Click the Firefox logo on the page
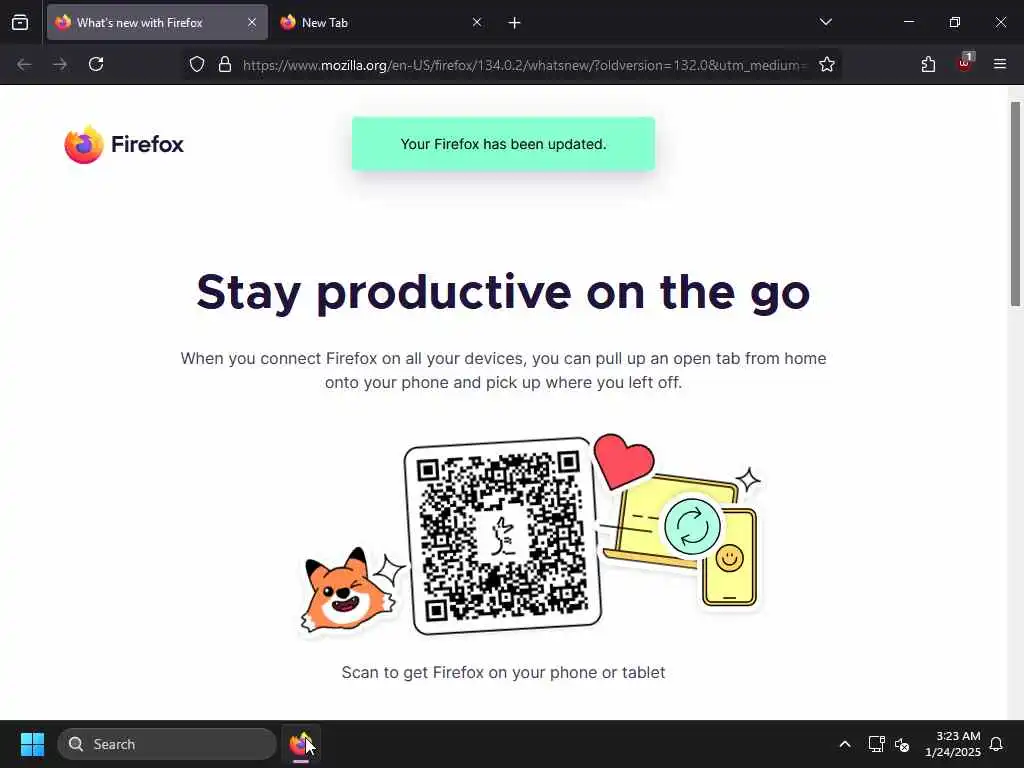 [124, 144]
